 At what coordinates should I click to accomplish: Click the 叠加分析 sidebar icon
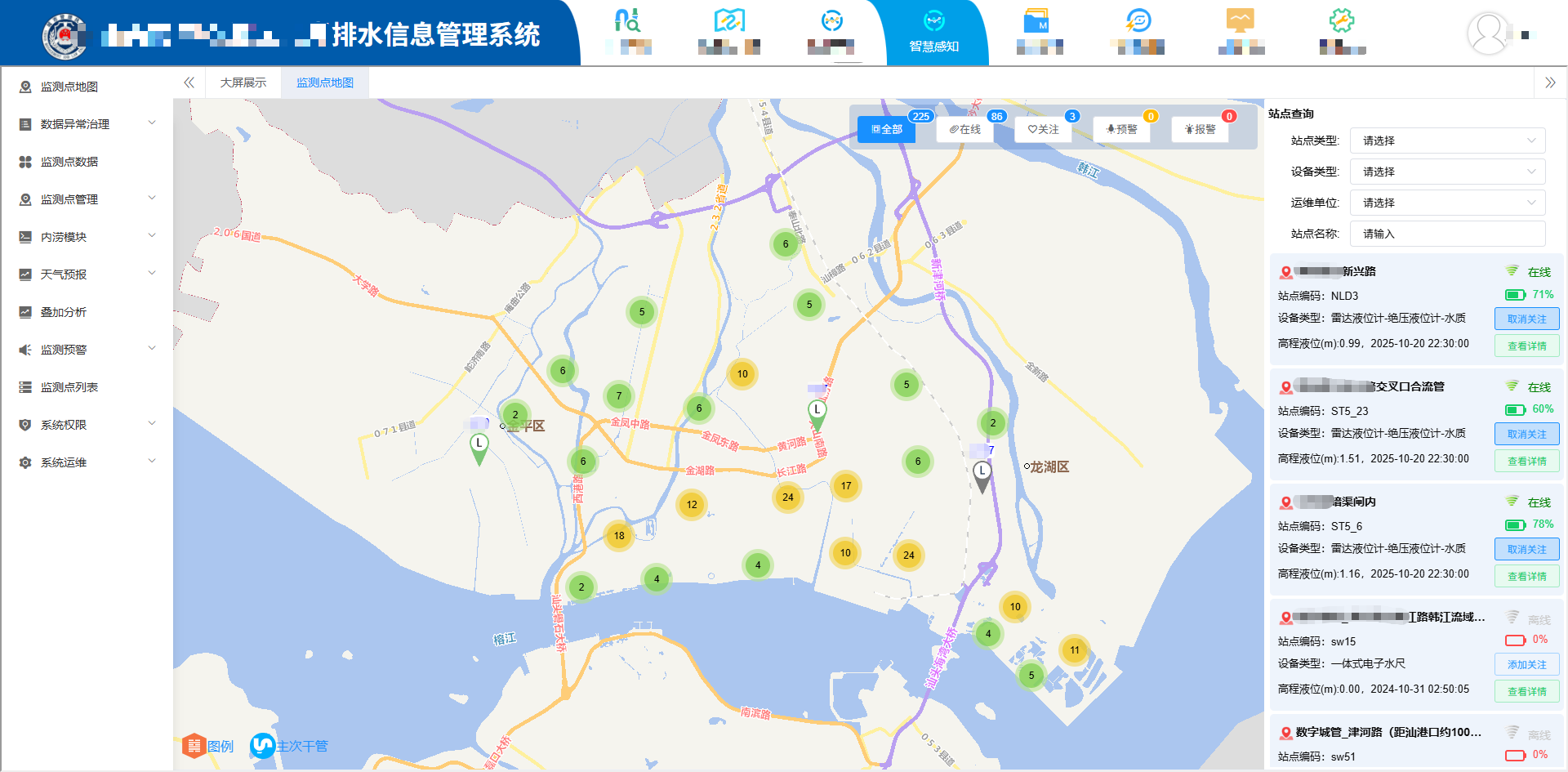pos(25,312)
